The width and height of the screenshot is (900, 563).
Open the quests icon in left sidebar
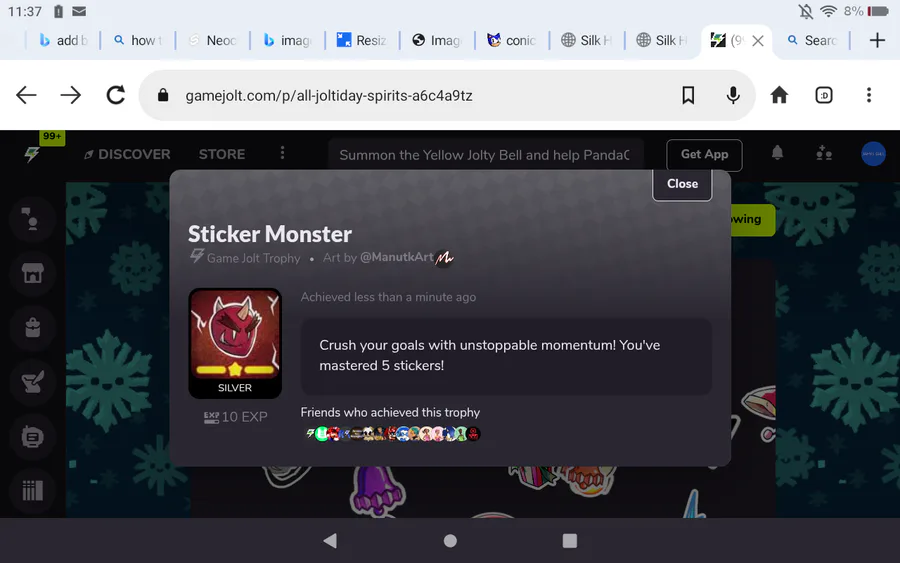33,382
